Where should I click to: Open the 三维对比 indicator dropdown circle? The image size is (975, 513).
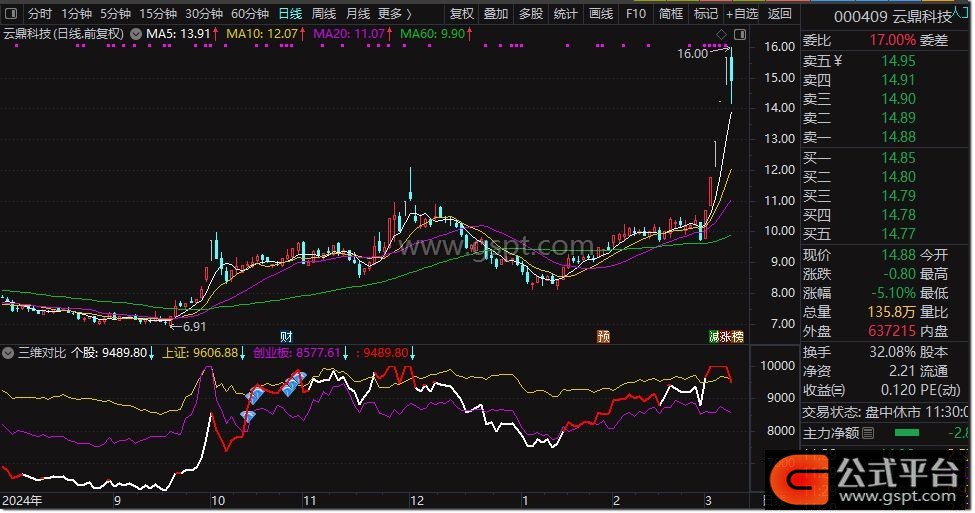coord(8,353)
